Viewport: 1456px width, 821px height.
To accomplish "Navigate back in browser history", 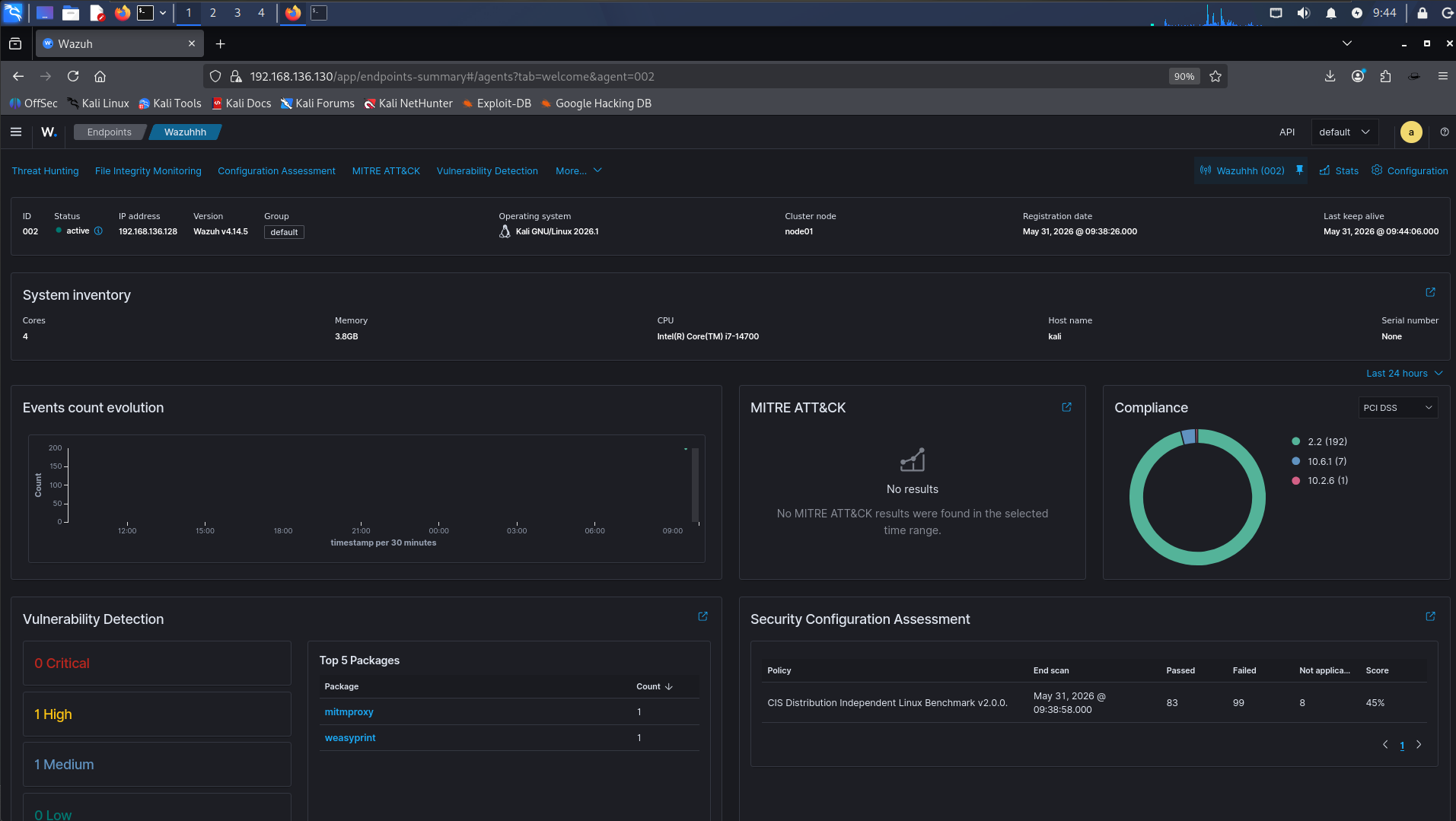I will (x=18, y=76).
